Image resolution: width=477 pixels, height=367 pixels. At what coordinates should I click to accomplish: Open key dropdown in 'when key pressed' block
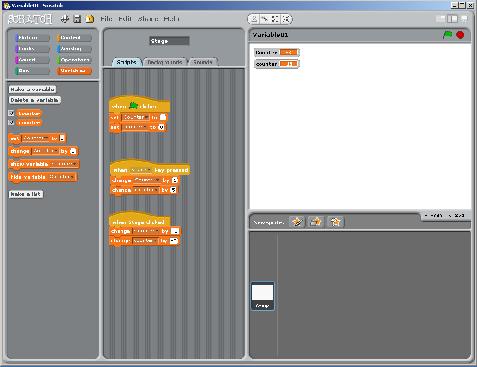[140, 170]
